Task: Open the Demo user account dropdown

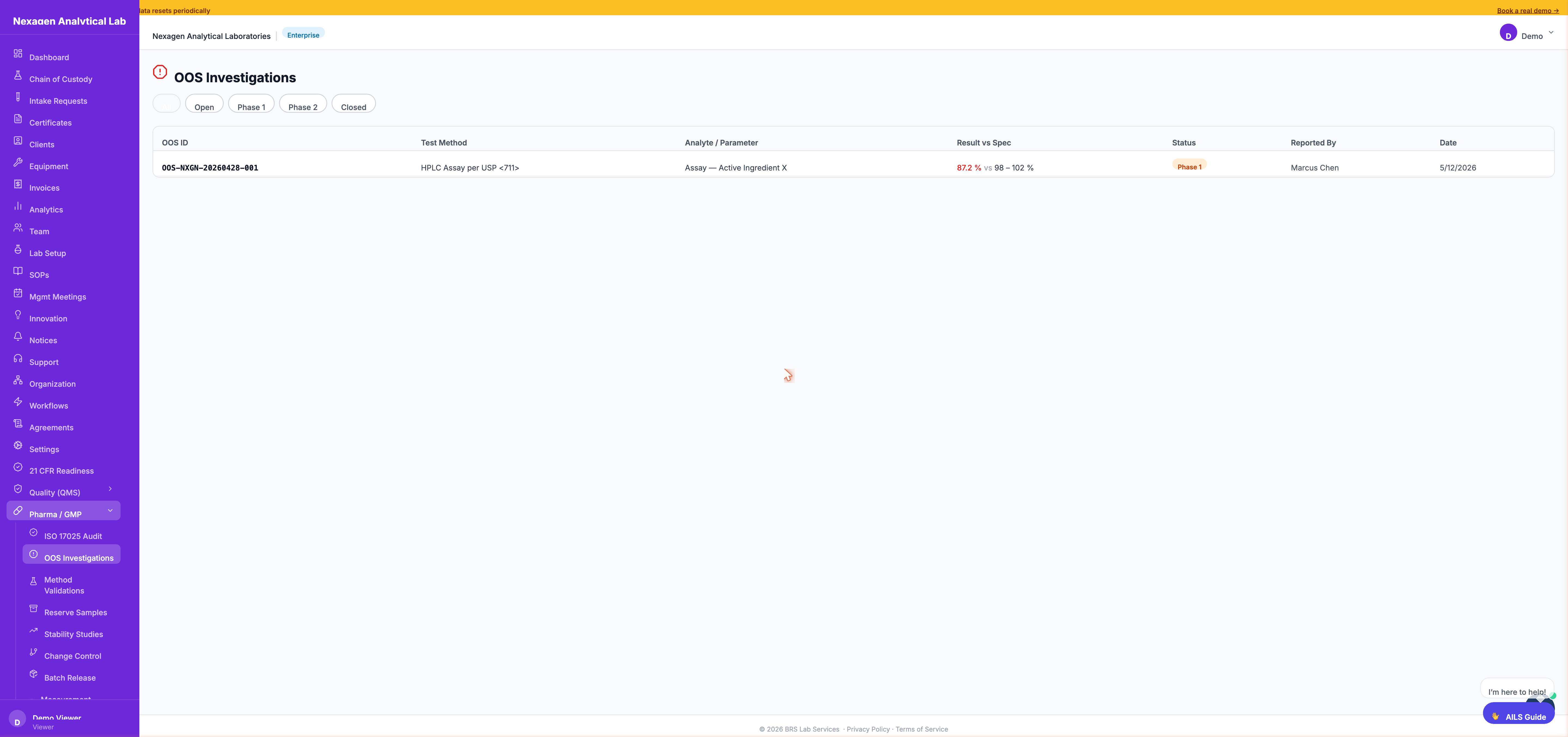Action: [x=1527, y=33]
